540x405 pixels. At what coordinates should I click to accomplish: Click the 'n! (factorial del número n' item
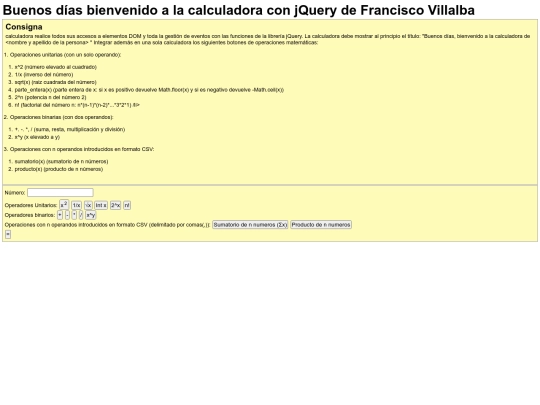point(77,105)
